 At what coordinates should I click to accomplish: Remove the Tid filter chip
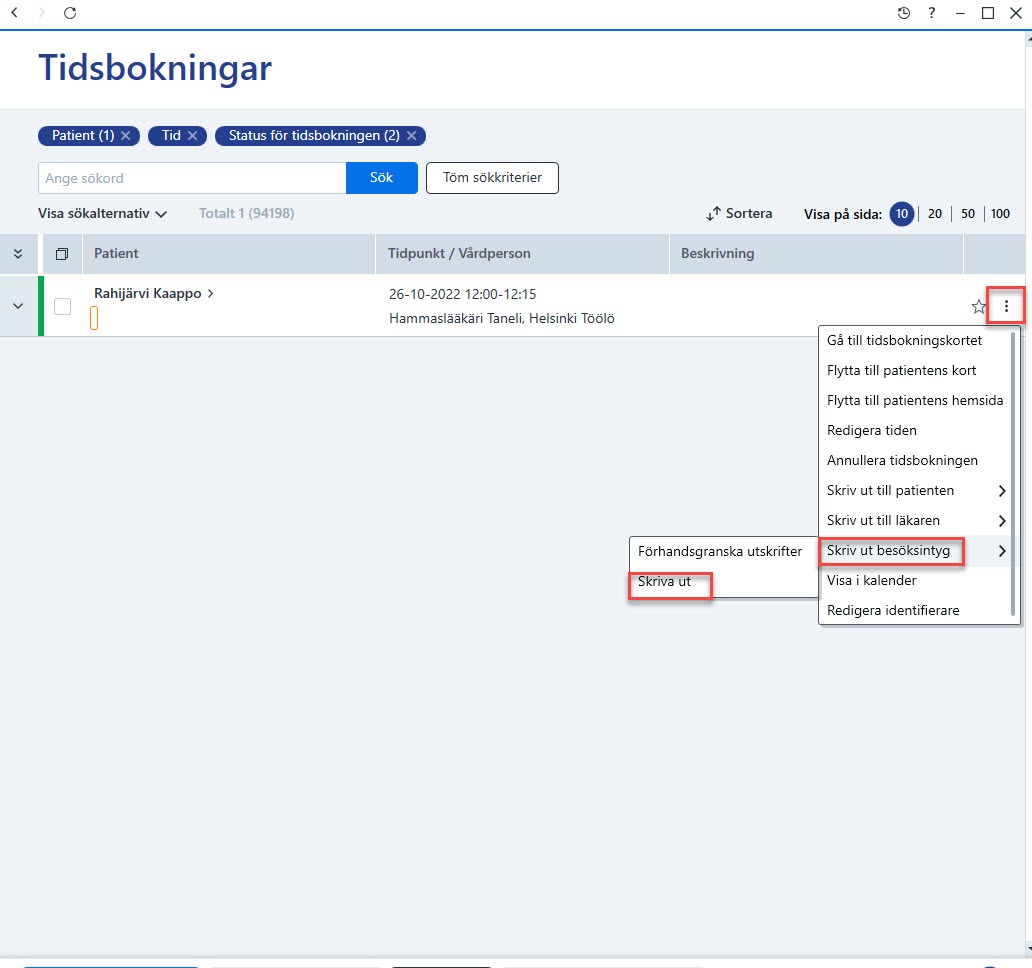tap(192, 136)
